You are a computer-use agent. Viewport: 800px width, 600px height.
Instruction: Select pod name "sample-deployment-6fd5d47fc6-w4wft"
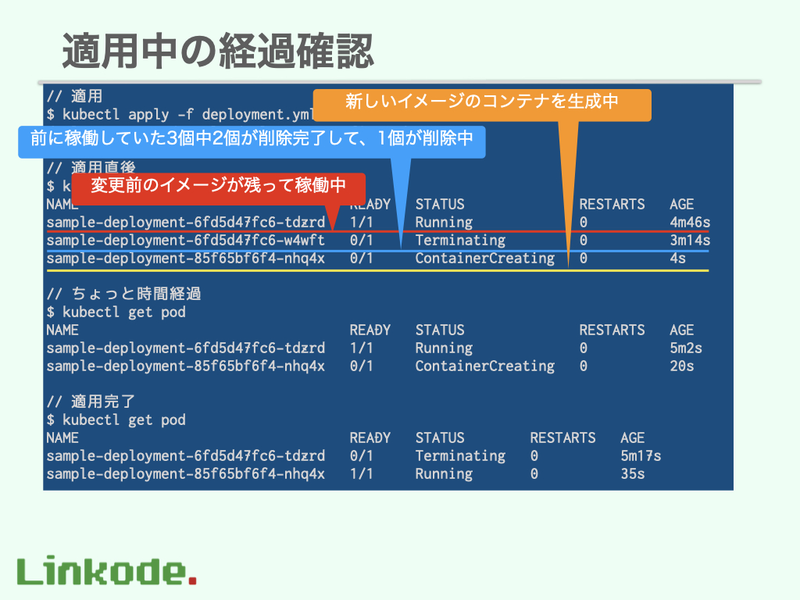tap(186, 240)
